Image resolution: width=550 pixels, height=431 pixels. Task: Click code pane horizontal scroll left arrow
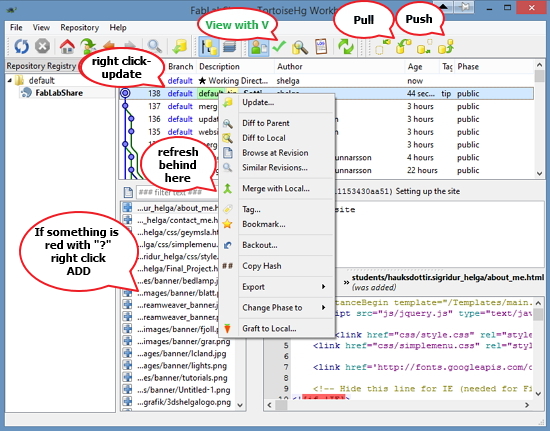click(x=269, y=405)
